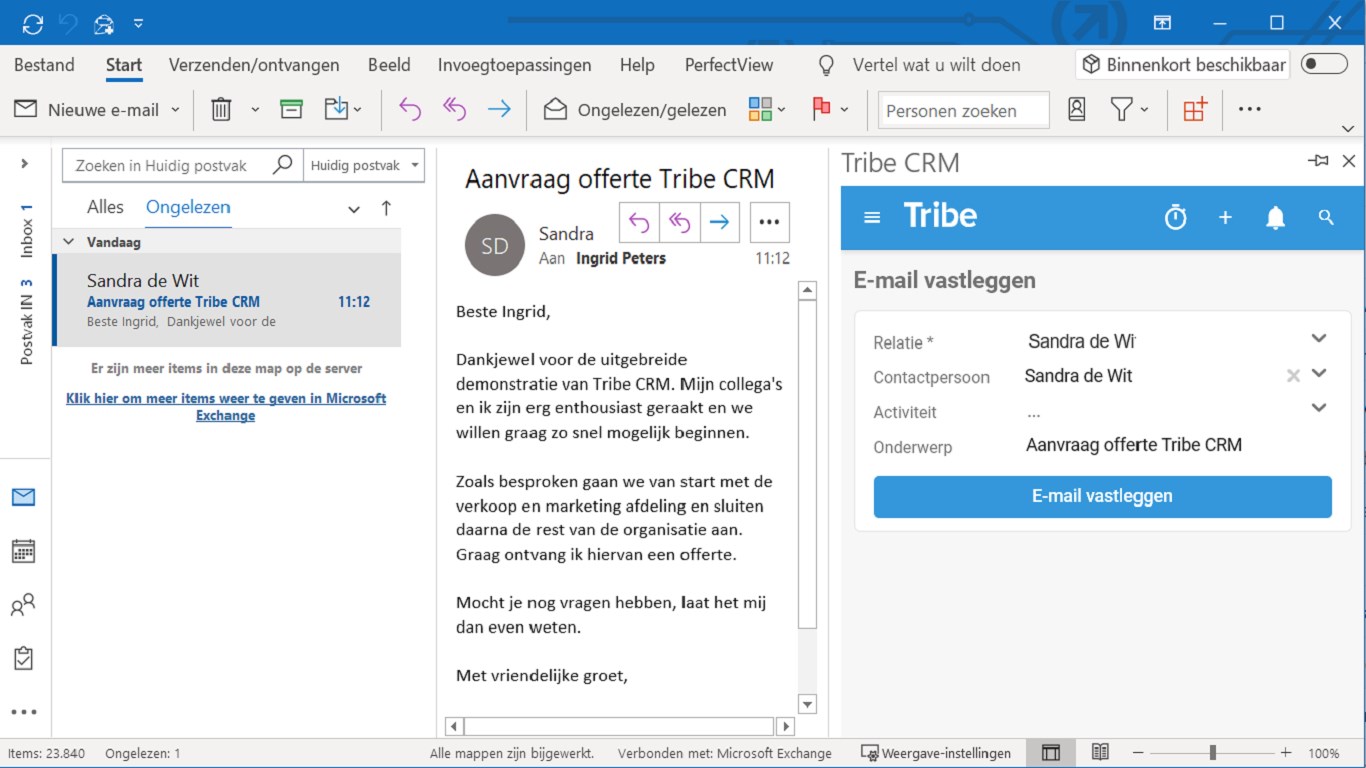1366x768 pixels.
Task: Click the reading pane Reply button
Action: (639, 223)
